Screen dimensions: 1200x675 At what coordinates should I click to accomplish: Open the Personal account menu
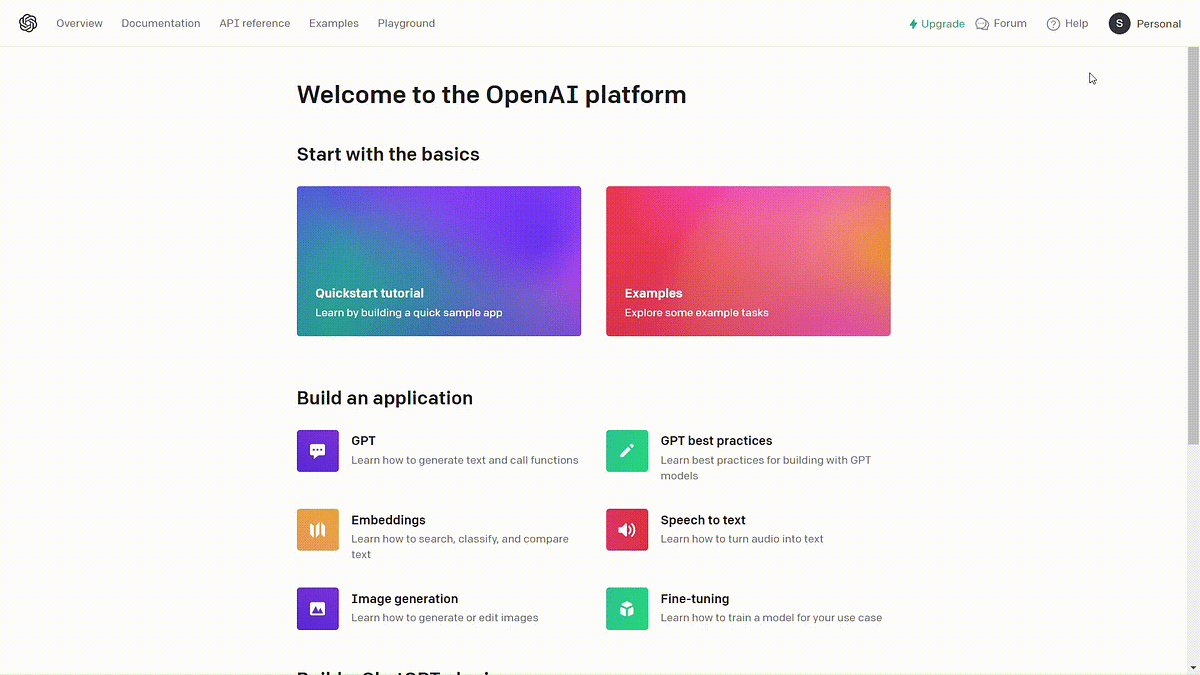1144,23
